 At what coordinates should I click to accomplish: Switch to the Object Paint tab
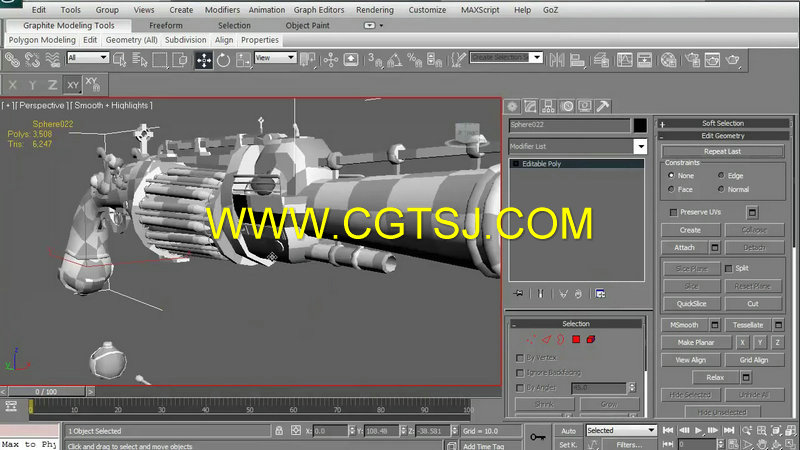click(x=308, y=26)
